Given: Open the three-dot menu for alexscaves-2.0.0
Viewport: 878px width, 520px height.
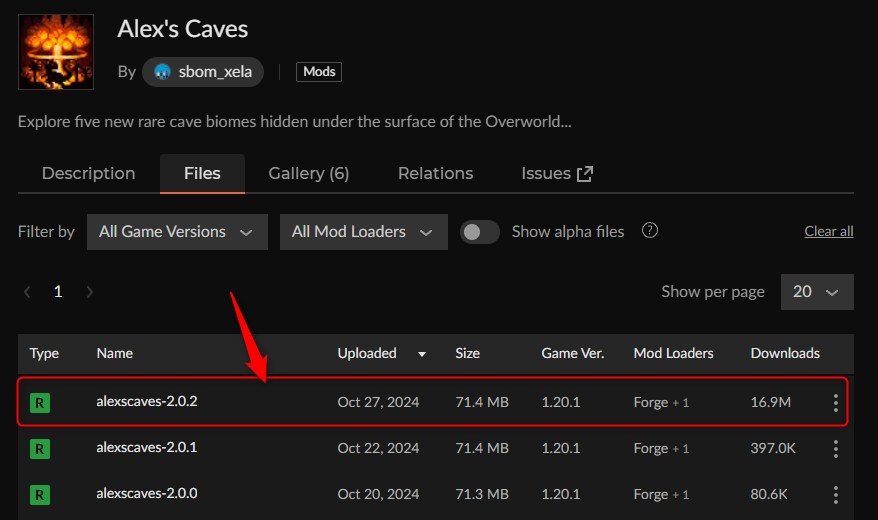Looking at the screenshot, I should (x=836, y=494).
